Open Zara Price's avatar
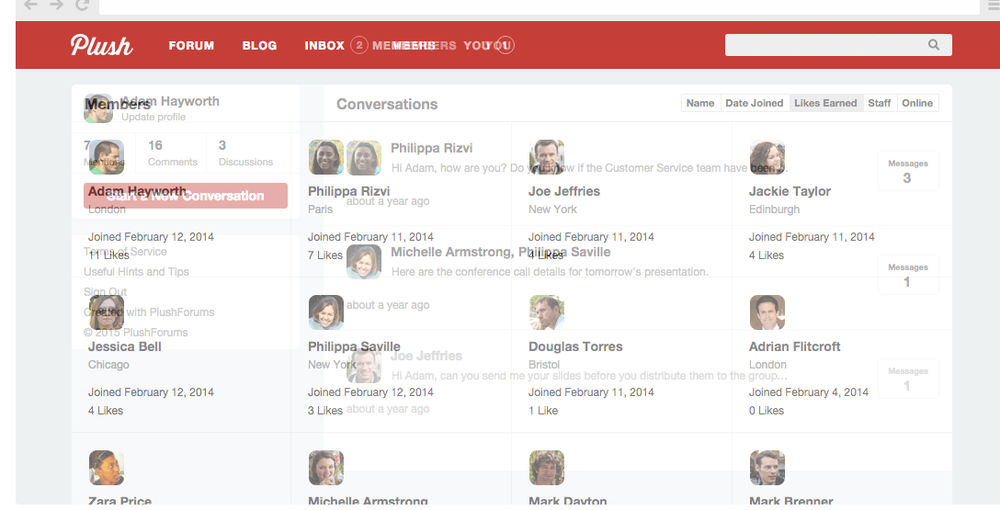Viewport: 1000px width, 510px height. 107,468
